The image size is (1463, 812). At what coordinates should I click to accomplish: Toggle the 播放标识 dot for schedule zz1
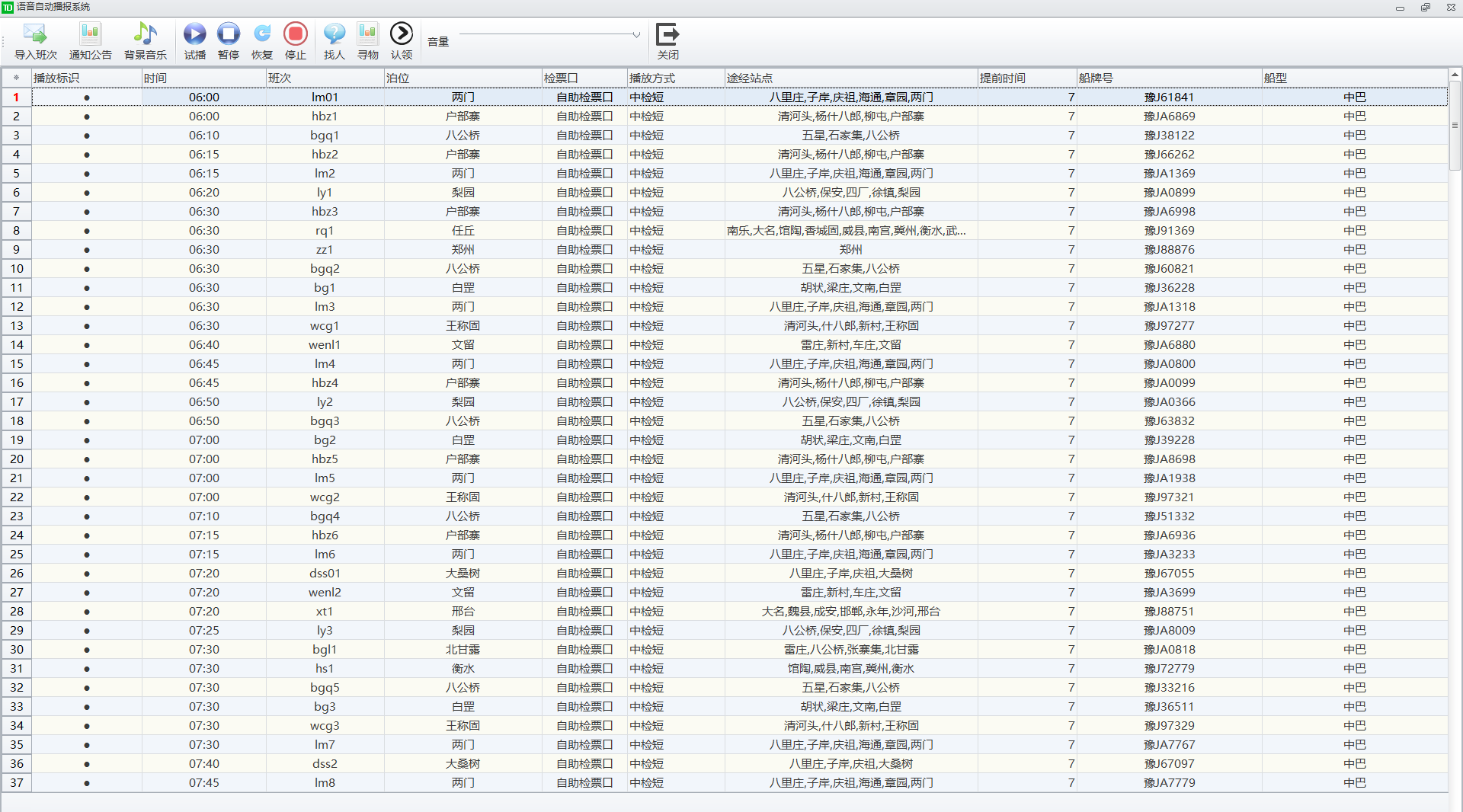tap(87, 250)
